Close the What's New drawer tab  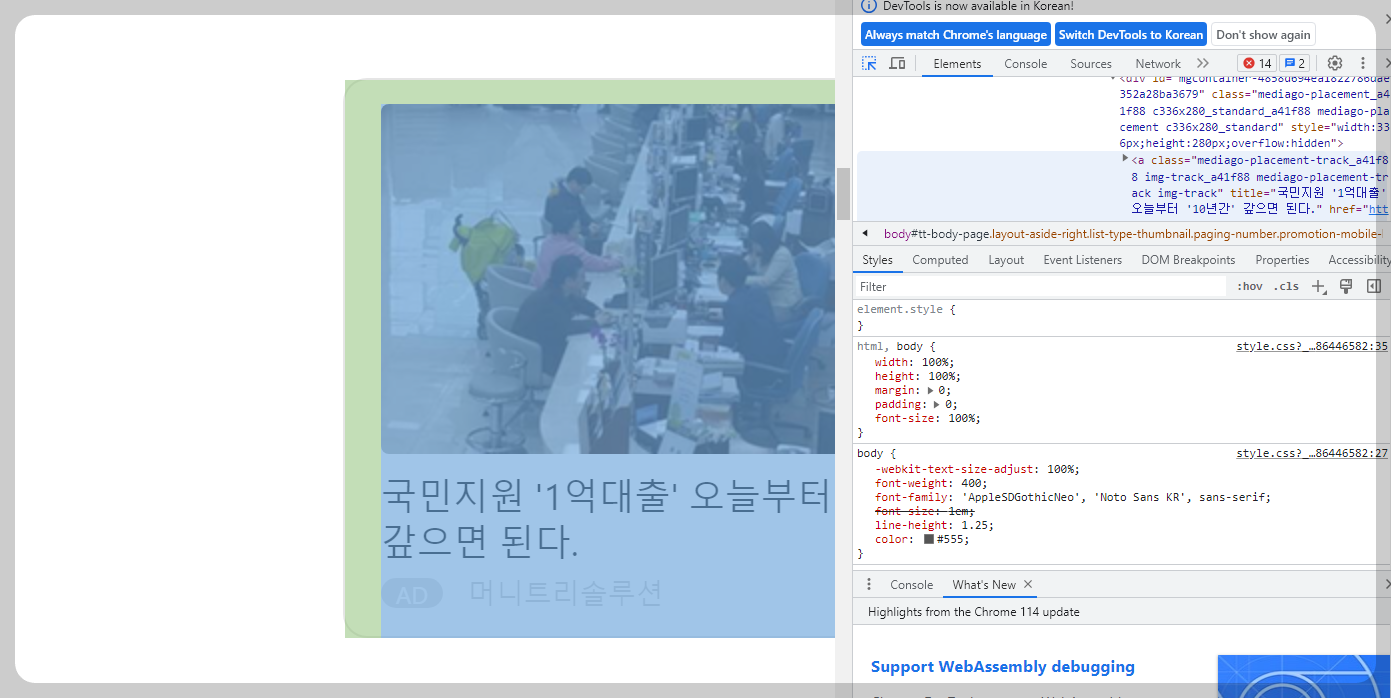coord(1028,584)
